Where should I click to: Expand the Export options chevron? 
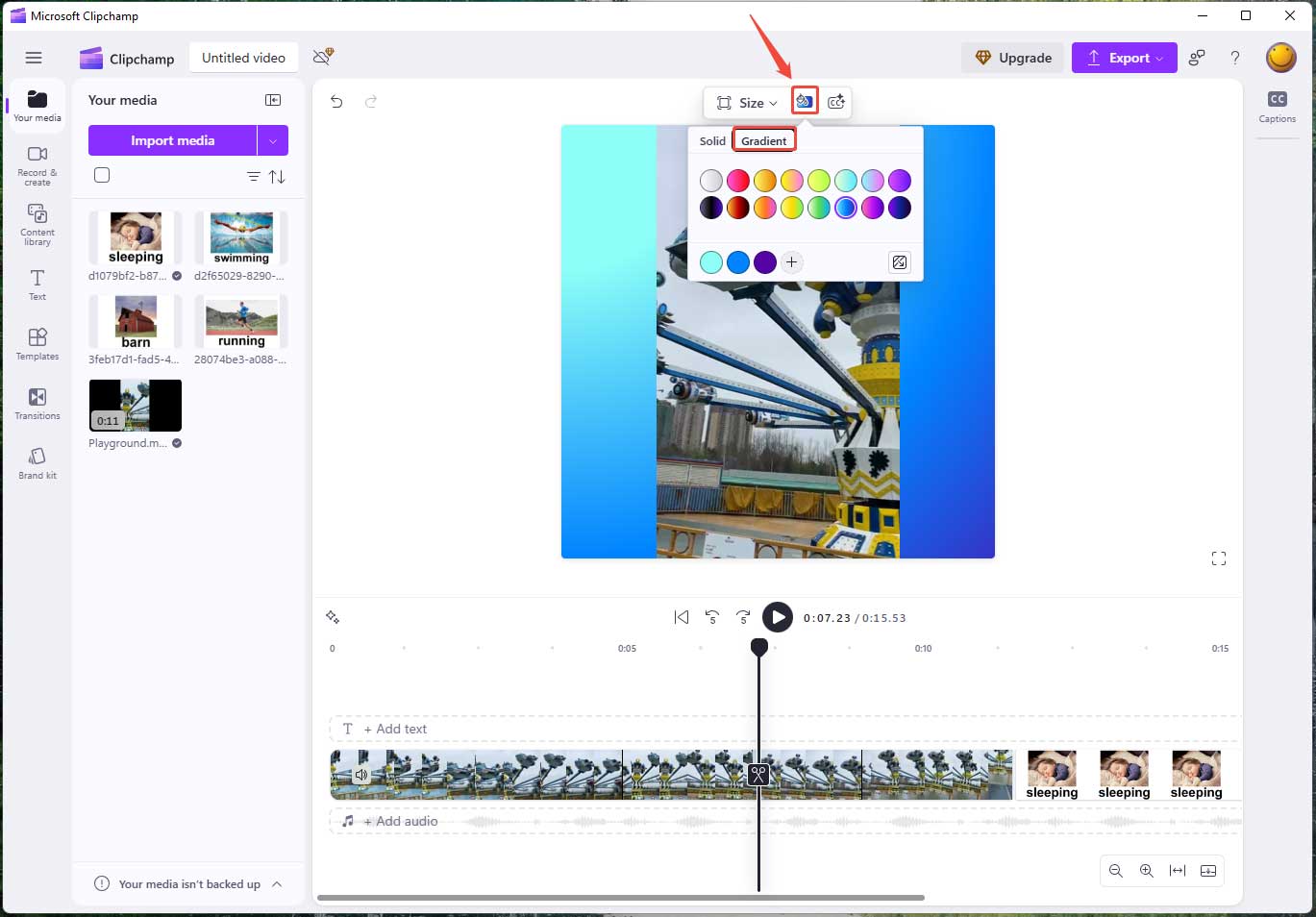(1158, 58)
